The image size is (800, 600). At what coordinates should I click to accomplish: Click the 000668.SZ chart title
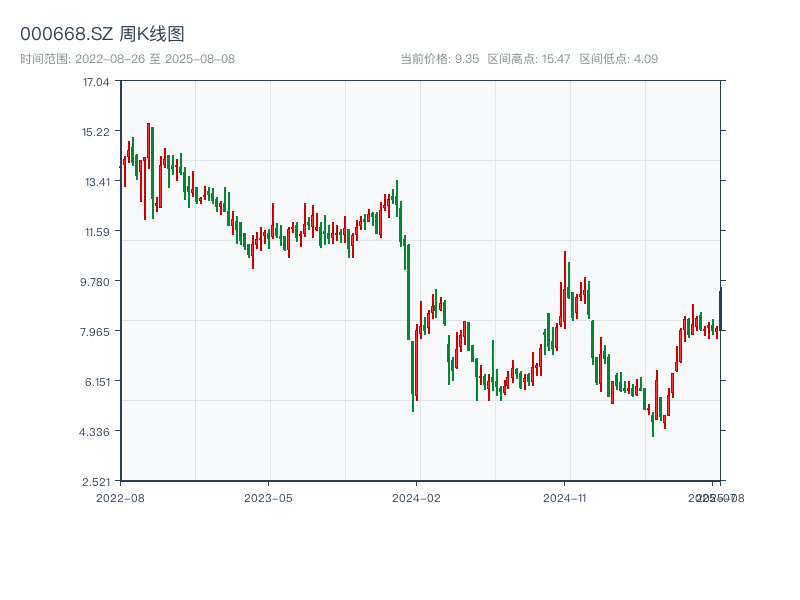pyautogui.click(x=102, y=35)
